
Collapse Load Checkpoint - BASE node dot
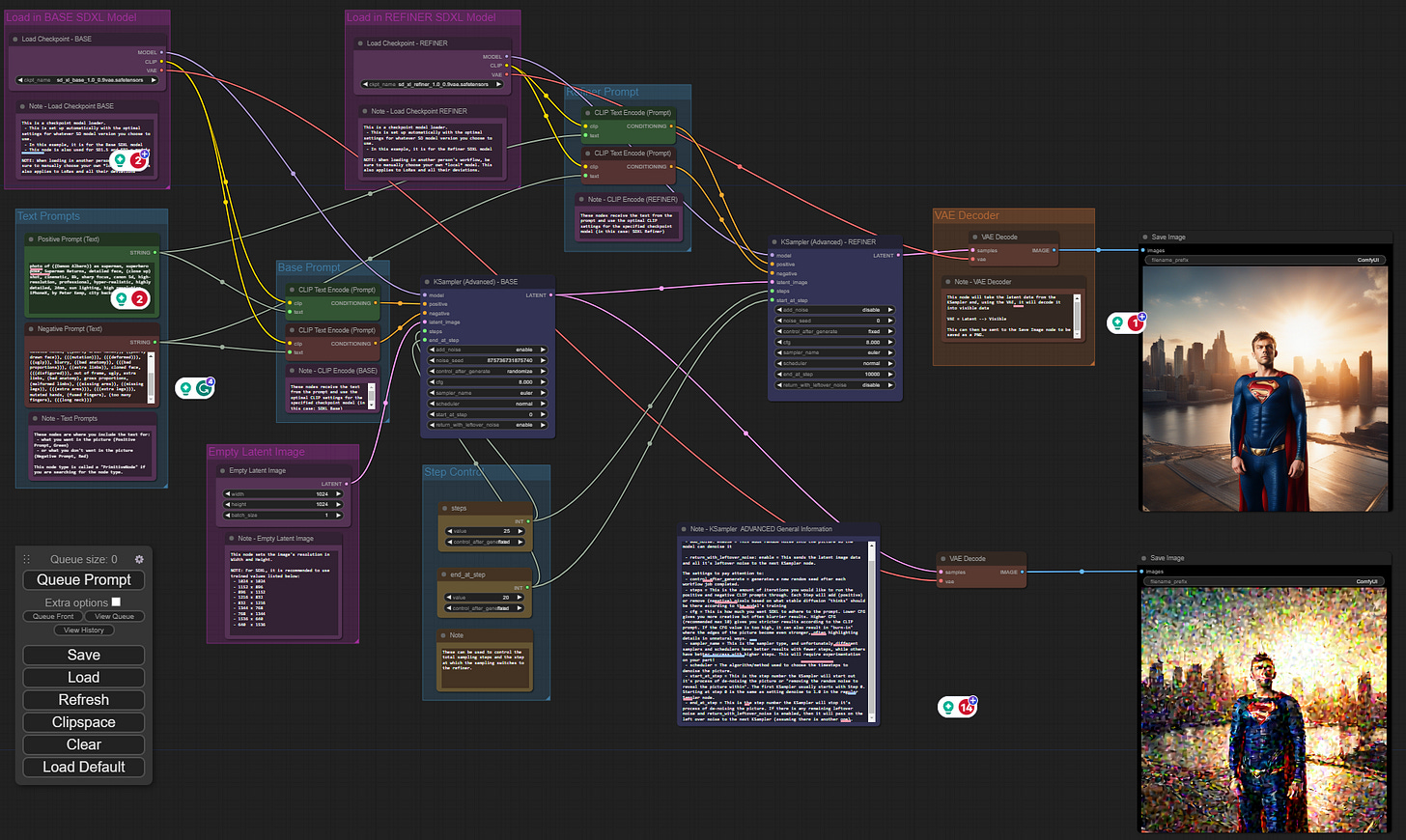pos(15,40)
